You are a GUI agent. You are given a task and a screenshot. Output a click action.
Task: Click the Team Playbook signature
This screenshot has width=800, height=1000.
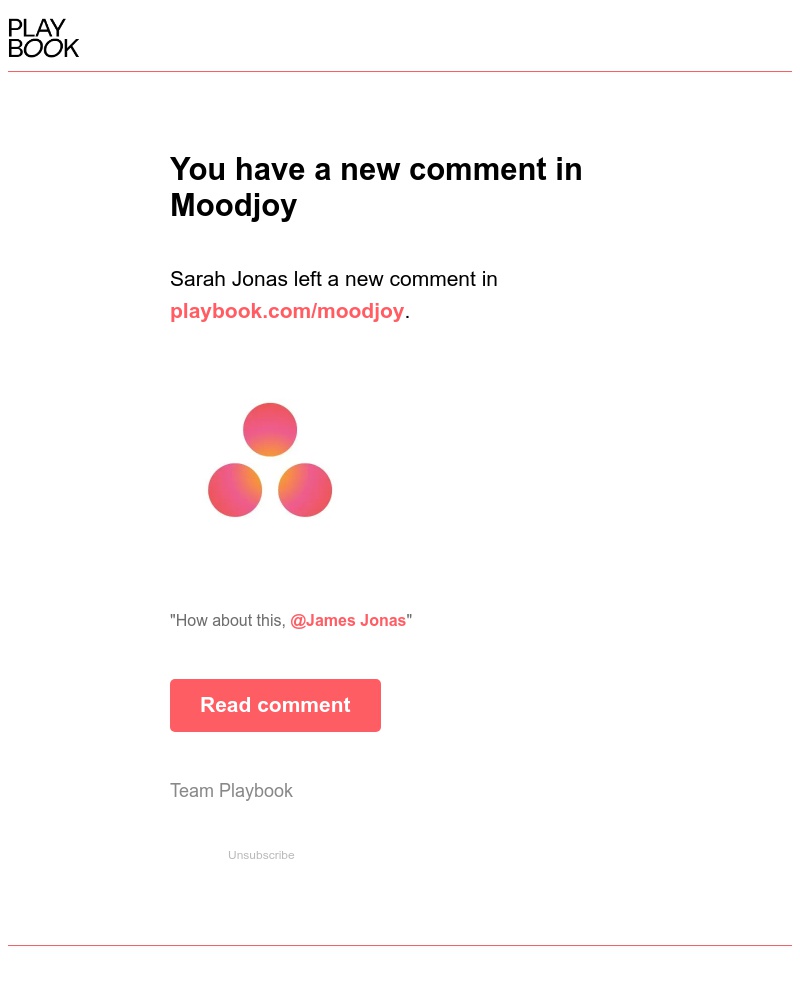click(x=231, y=790)
